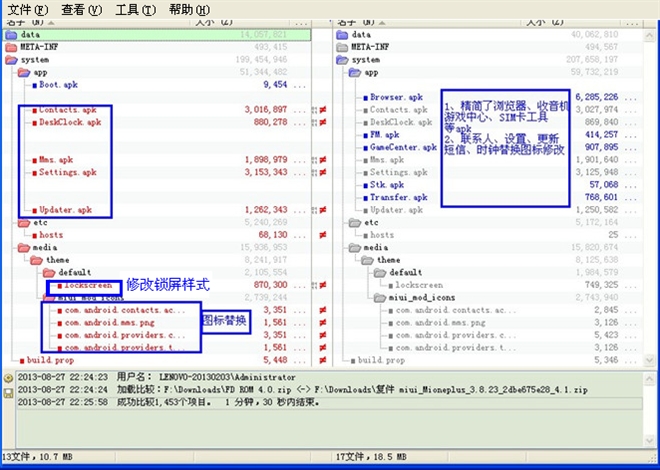Click the not-equal icon on Contacts.apk row
Image resolution: width=660 pixels, height=470 pixels.
[x=322, y=110]
